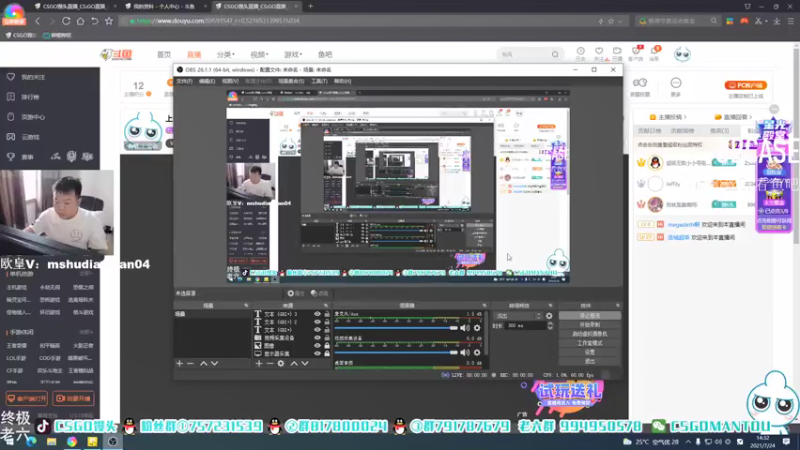800x450 pixels.
Task: Pop out the audio mixer dock
Action: pos(484,306)
